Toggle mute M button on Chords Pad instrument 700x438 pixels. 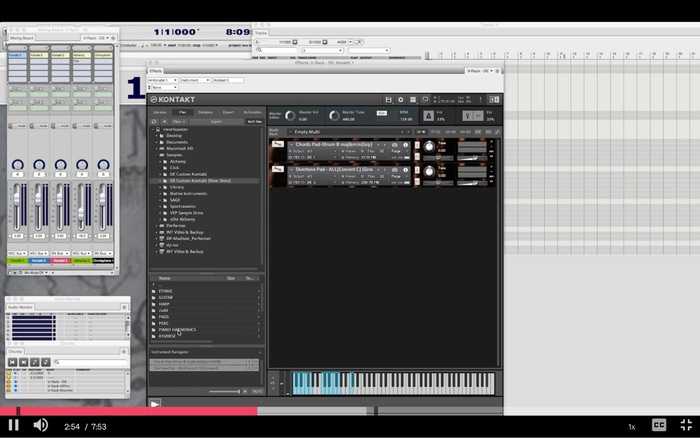click(417, 156)
